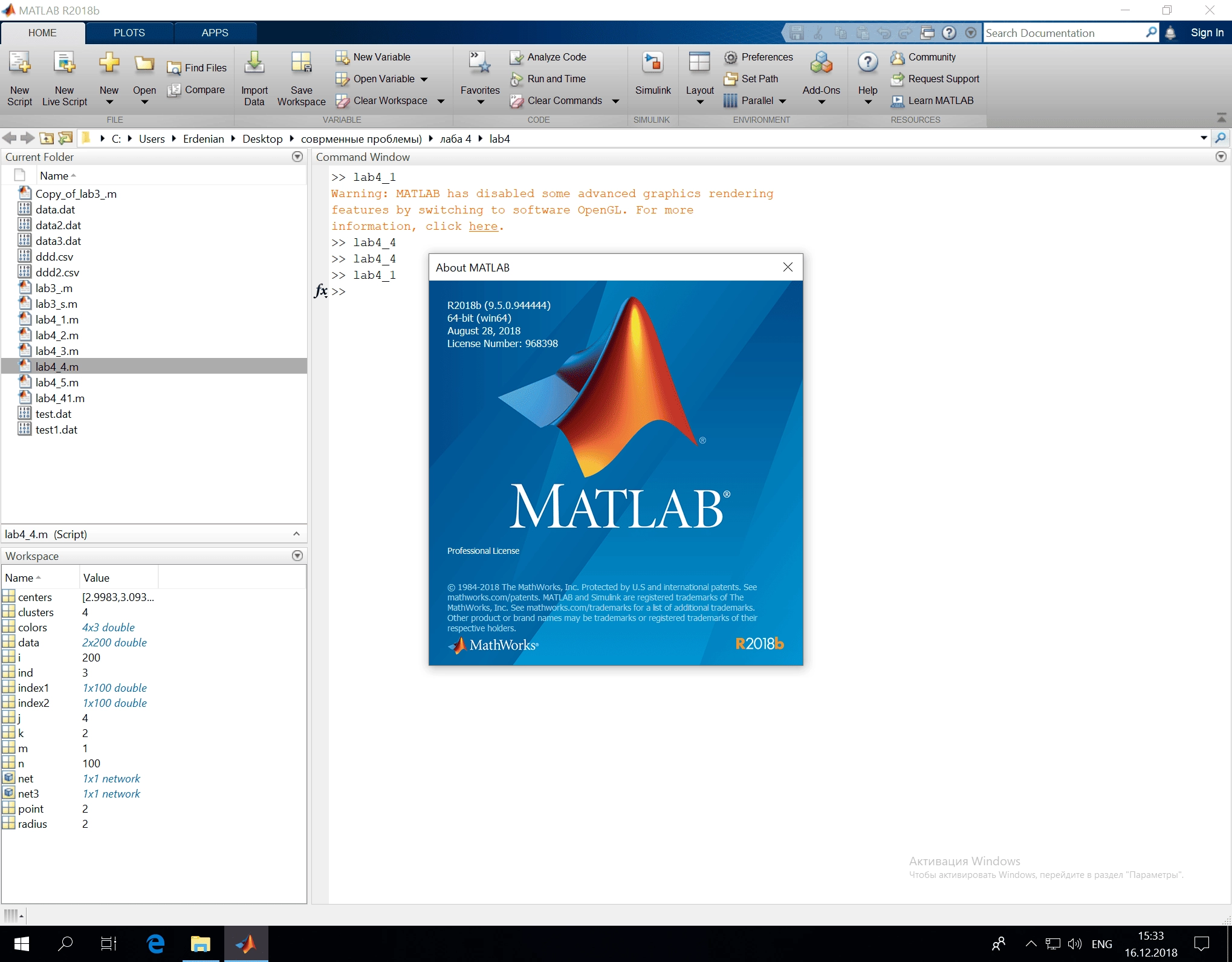Create a New Variable
Screen dimensions: 1232x962
click(x=373, y=57)
